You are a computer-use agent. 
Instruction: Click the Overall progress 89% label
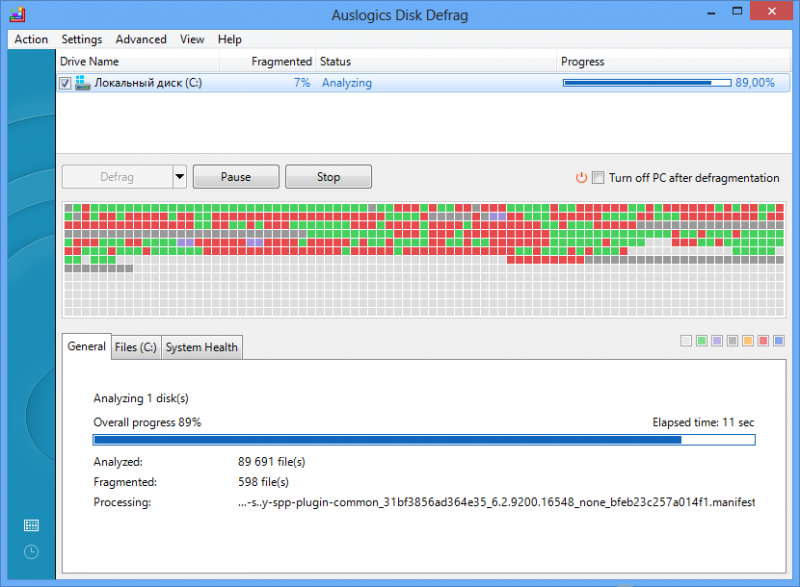pyautogui.click(x=147, y=422)
